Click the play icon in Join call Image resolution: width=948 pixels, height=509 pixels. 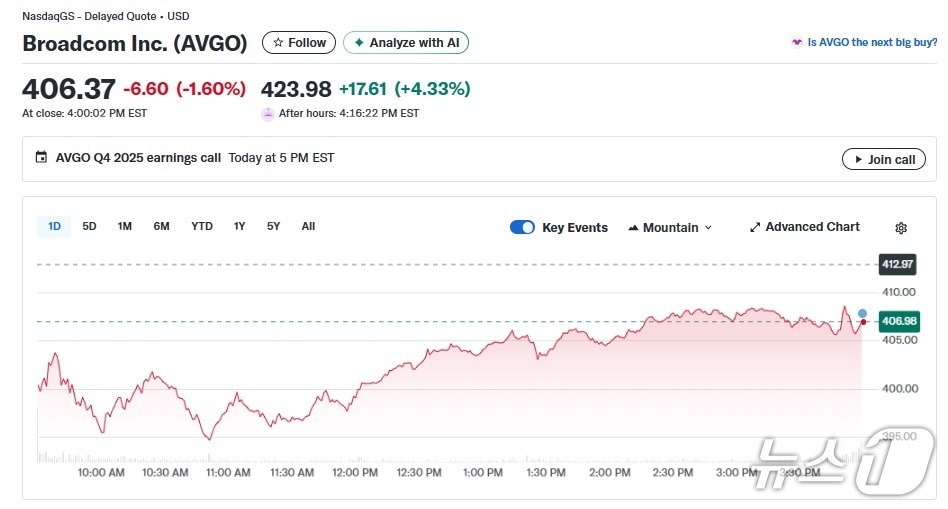857,159
